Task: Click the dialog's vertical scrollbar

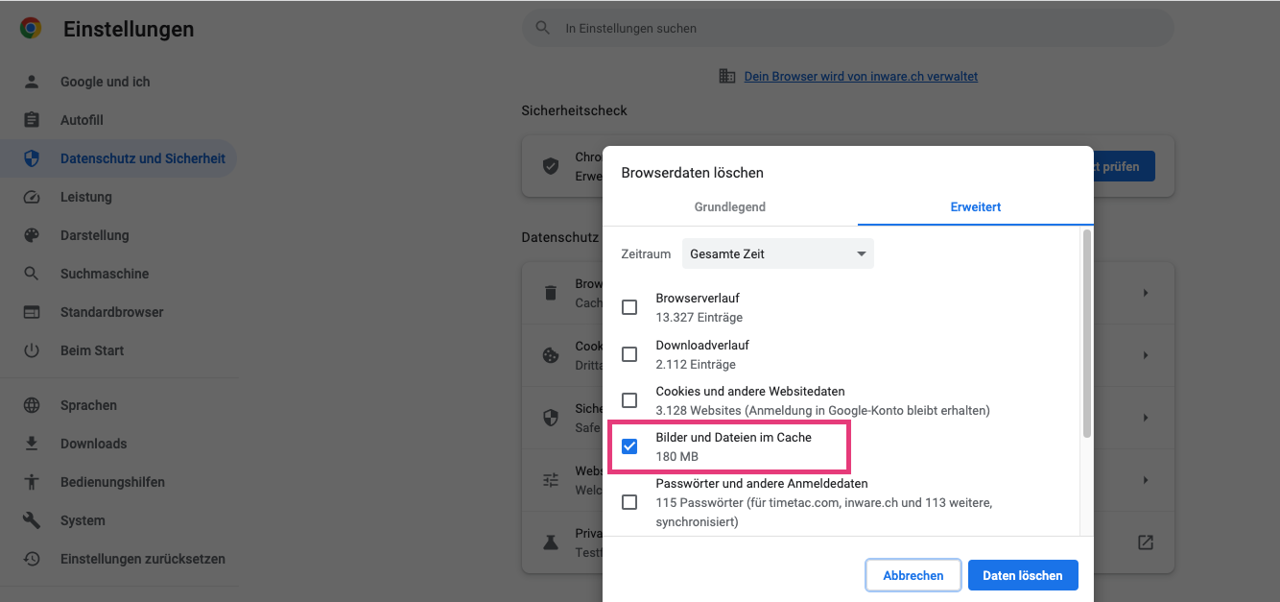Action: (x=1086, y=335)
